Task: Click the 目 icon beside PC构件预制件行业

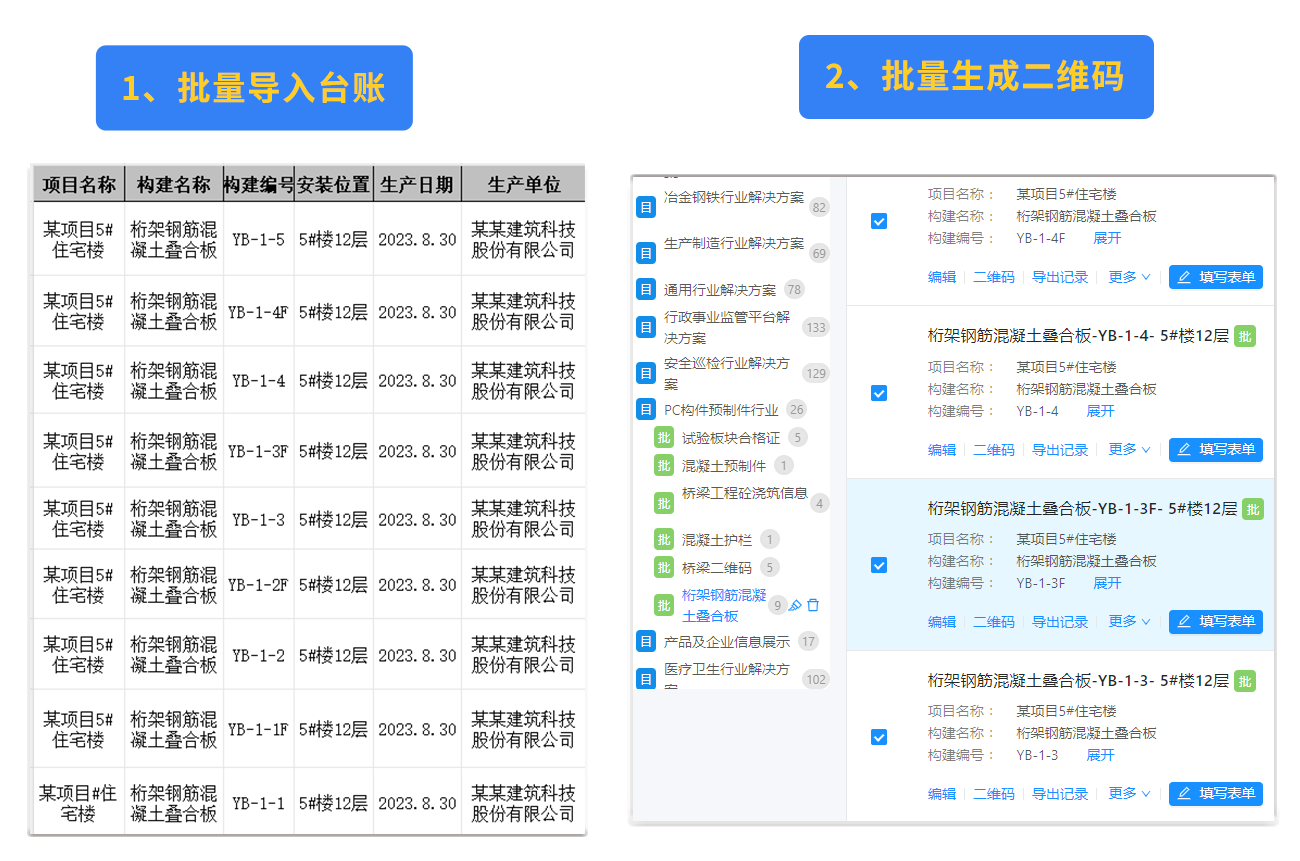Action: [x=645, y=409]
